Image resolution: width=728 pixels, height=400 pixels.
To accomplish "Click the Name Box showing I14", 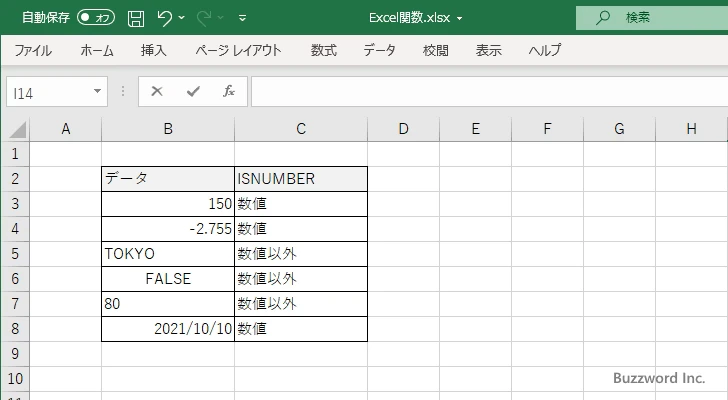I will click(49, 92).
